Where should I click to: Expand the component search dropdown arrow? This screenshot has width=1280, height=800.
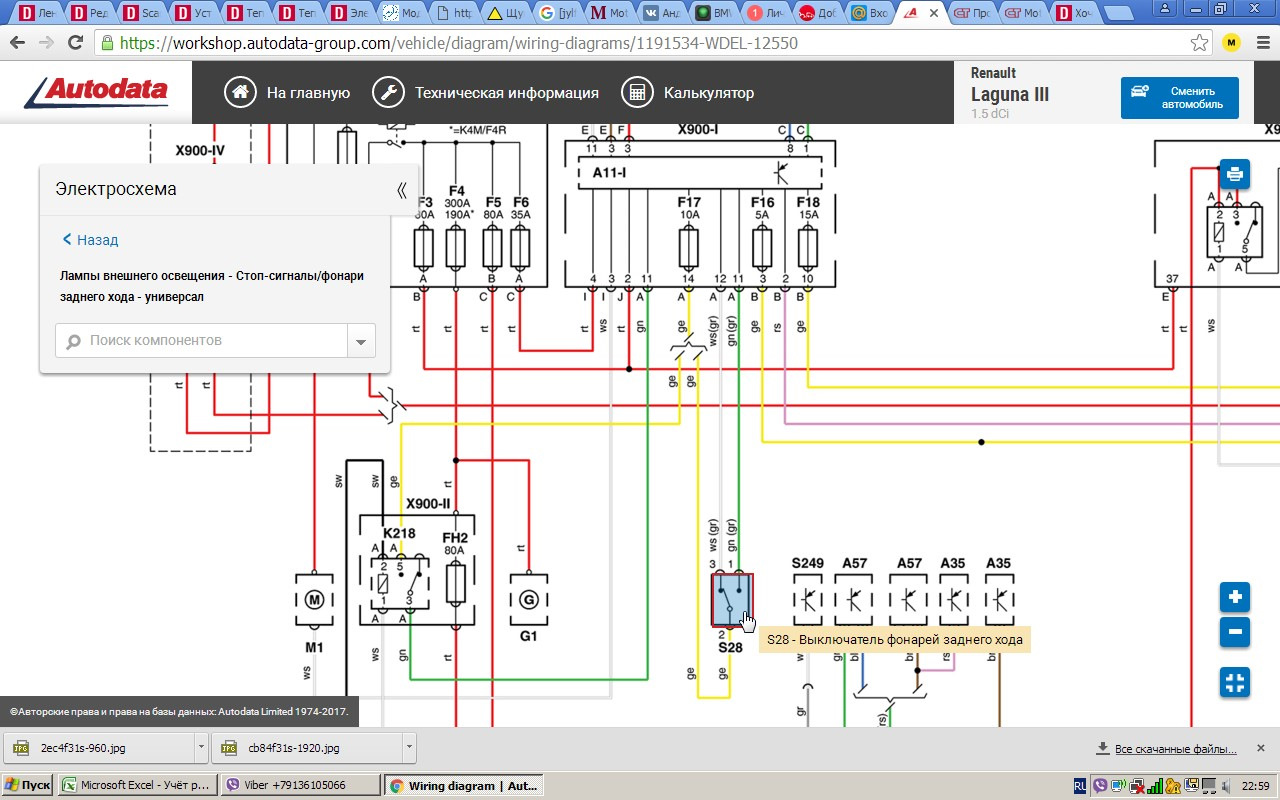(361, 341)
